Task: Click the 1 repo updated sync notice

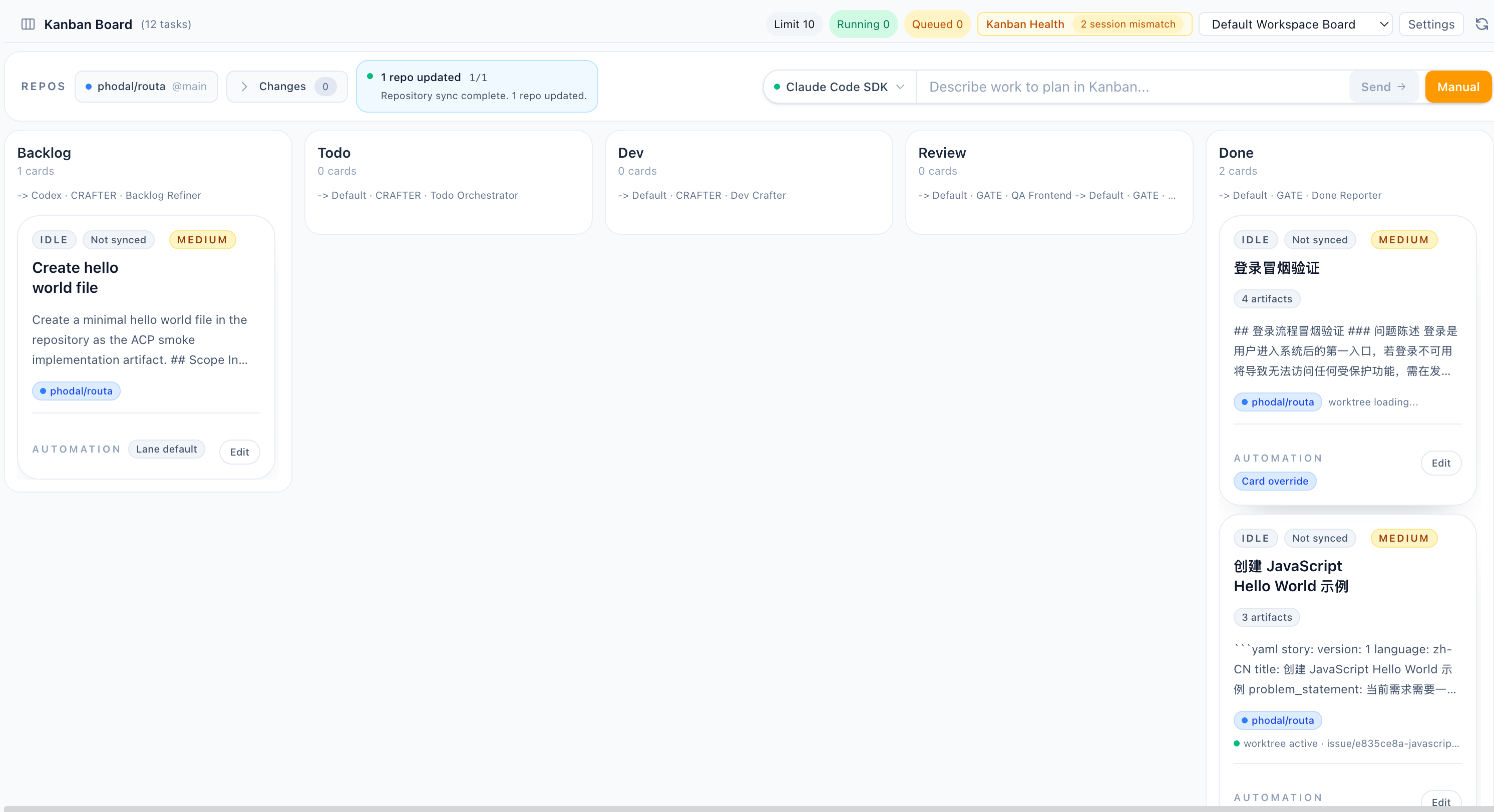Action: point(477,87)
